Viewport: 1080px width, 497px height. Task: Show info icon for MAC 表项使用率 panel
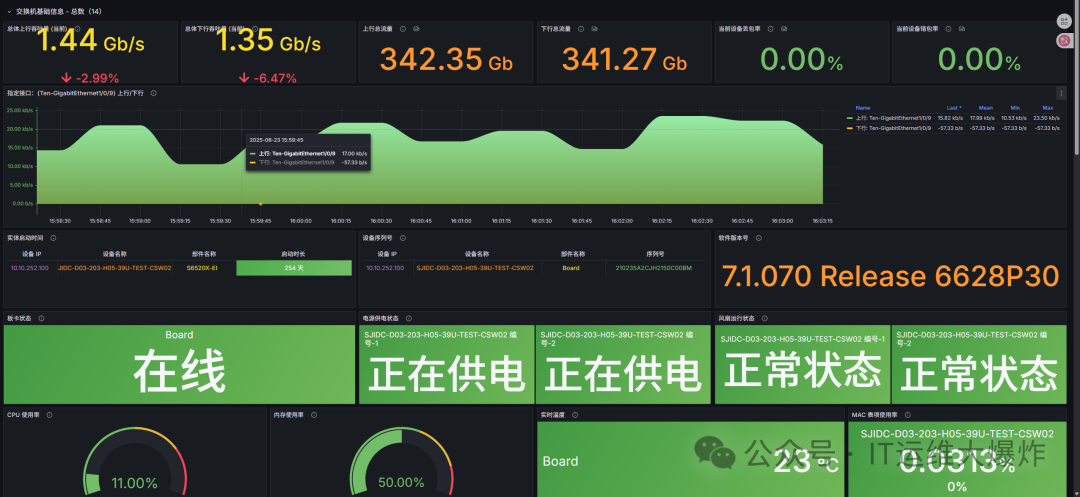[908, 415]
